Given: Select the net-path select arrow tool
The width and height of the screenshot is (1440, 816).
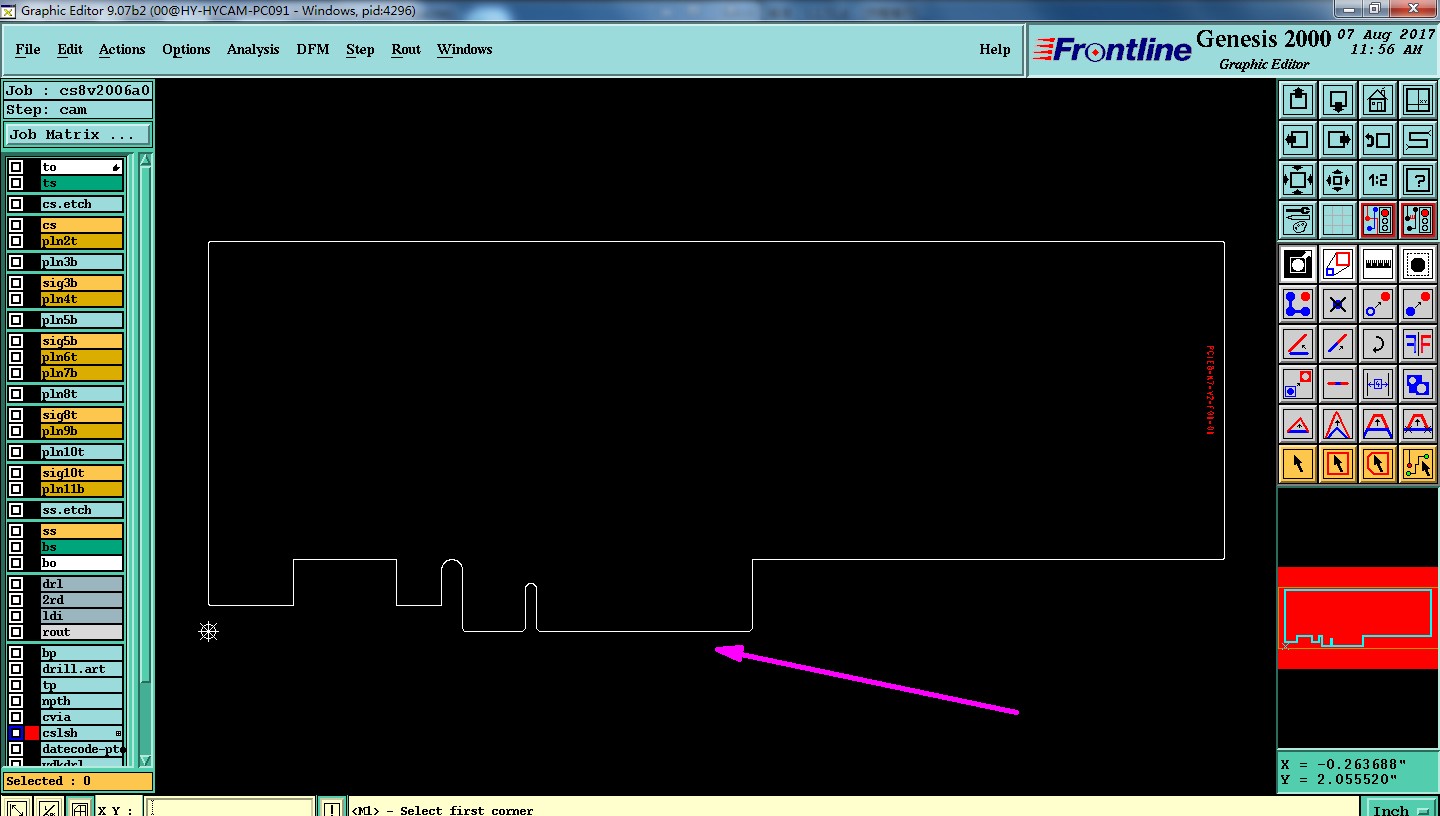Looking at the screenshot, I should [x=1418, y=464].
